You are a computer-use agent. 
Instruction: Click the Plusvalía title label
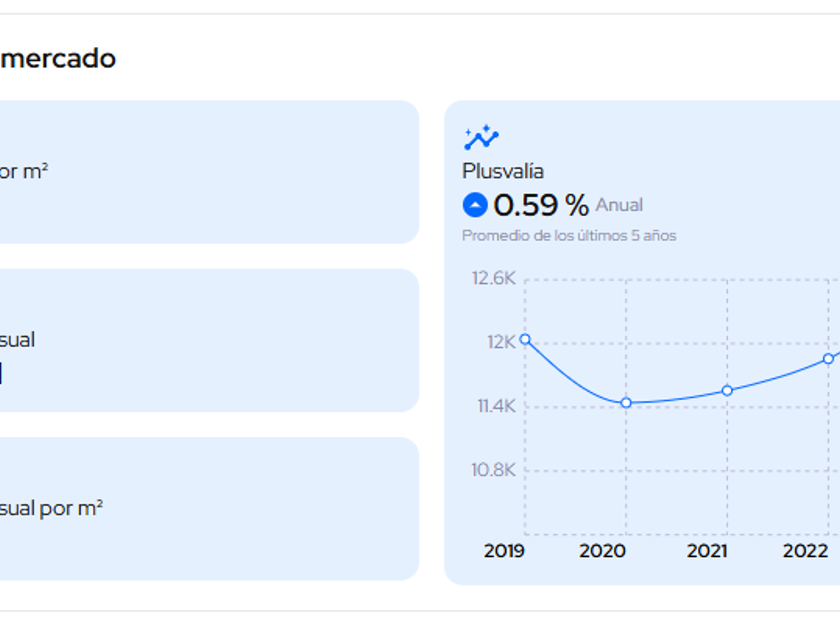(503, 172)
